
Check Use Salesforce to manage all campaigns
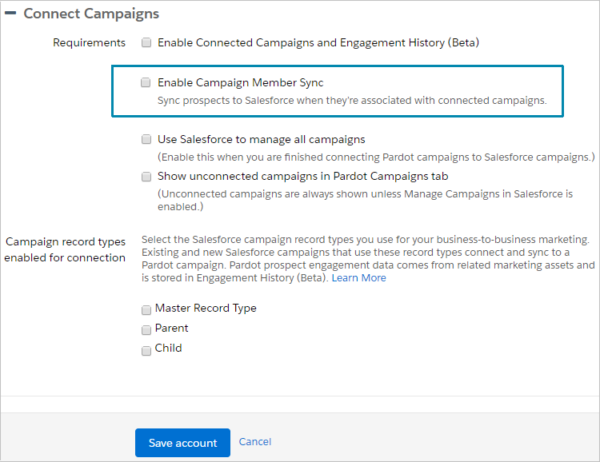(x=146, y=139)
